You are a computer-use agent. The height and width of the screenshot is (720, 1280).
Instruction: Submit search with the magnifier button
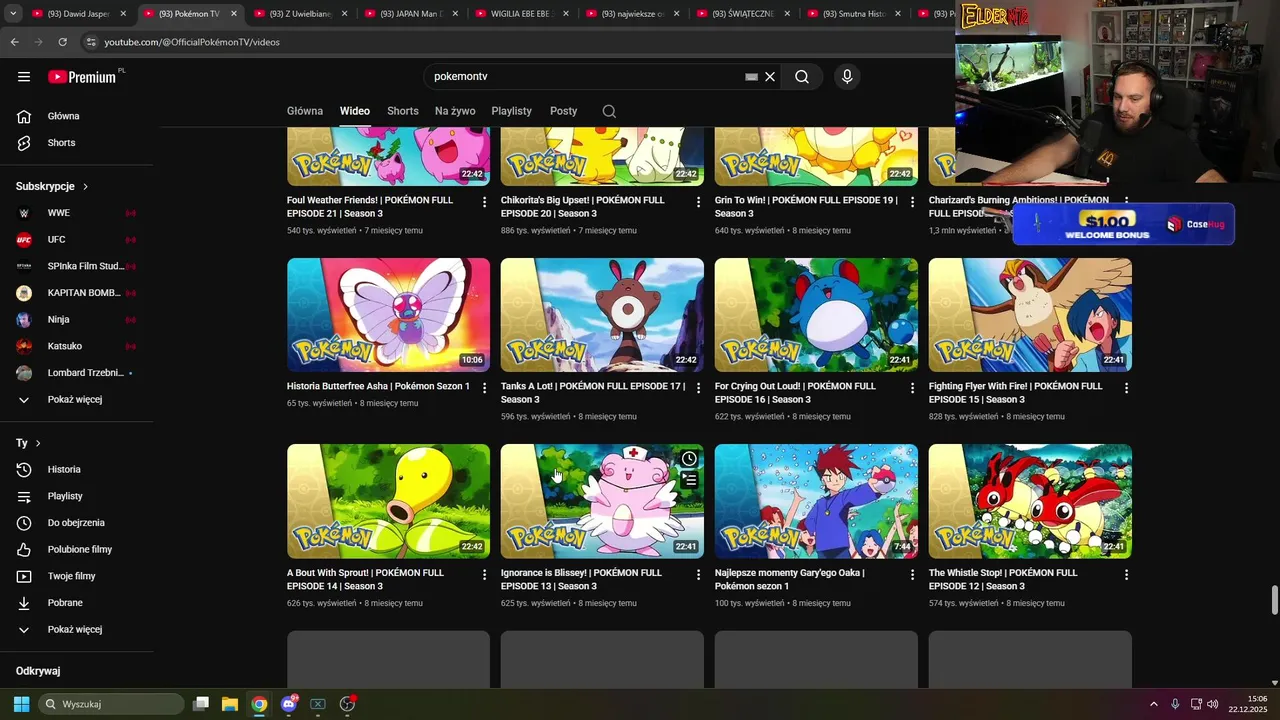tap(802, 77)
